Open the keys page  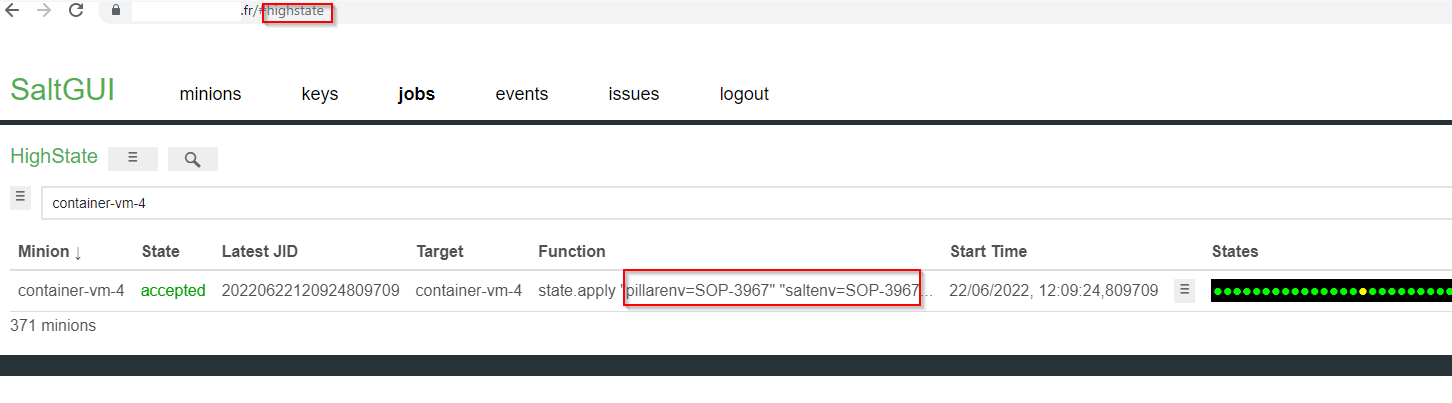pos(320,94)
